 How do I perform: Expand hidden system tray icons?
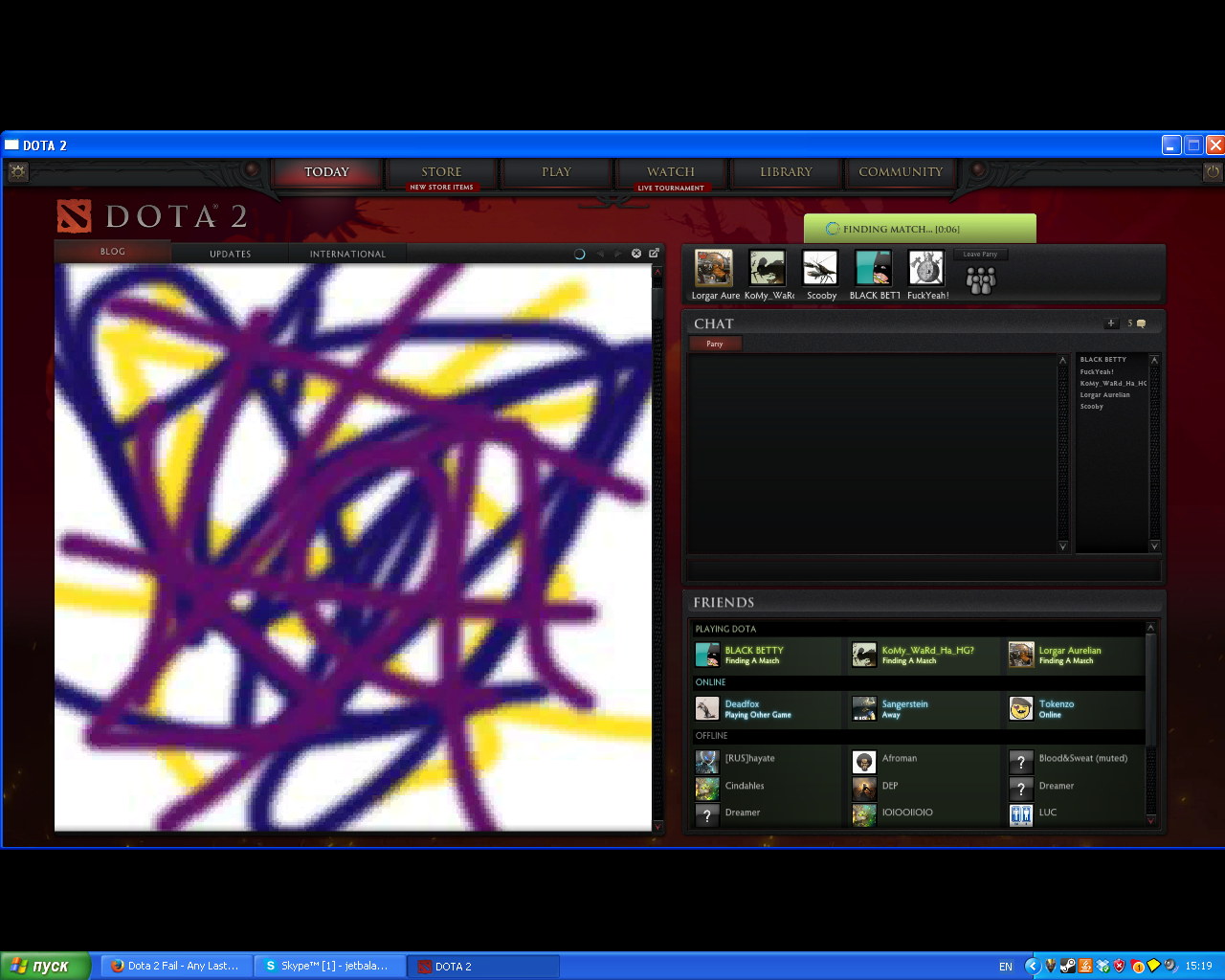coord(1032,966)
